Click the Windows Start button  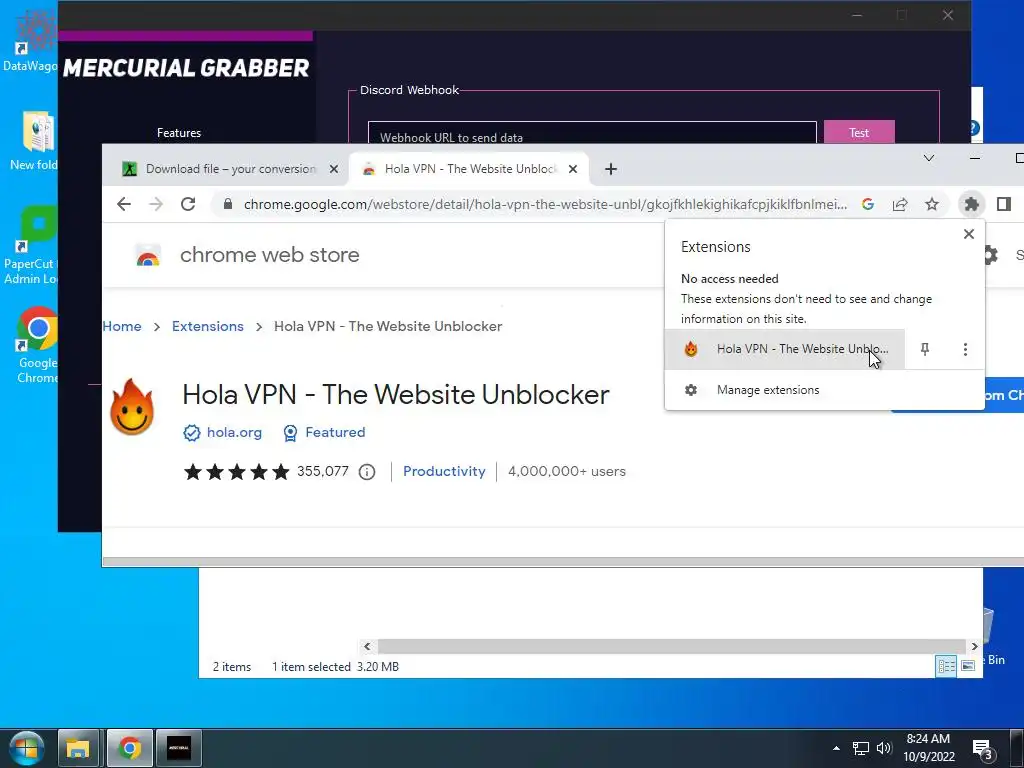point(26,748)
